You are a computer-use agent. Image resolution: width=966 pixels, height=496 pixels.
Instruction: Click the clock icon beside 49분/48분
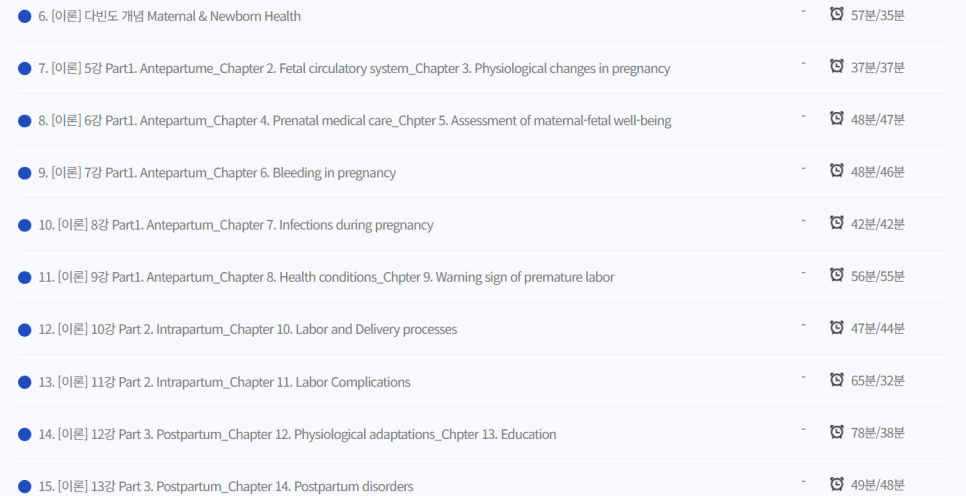point(837,484)
